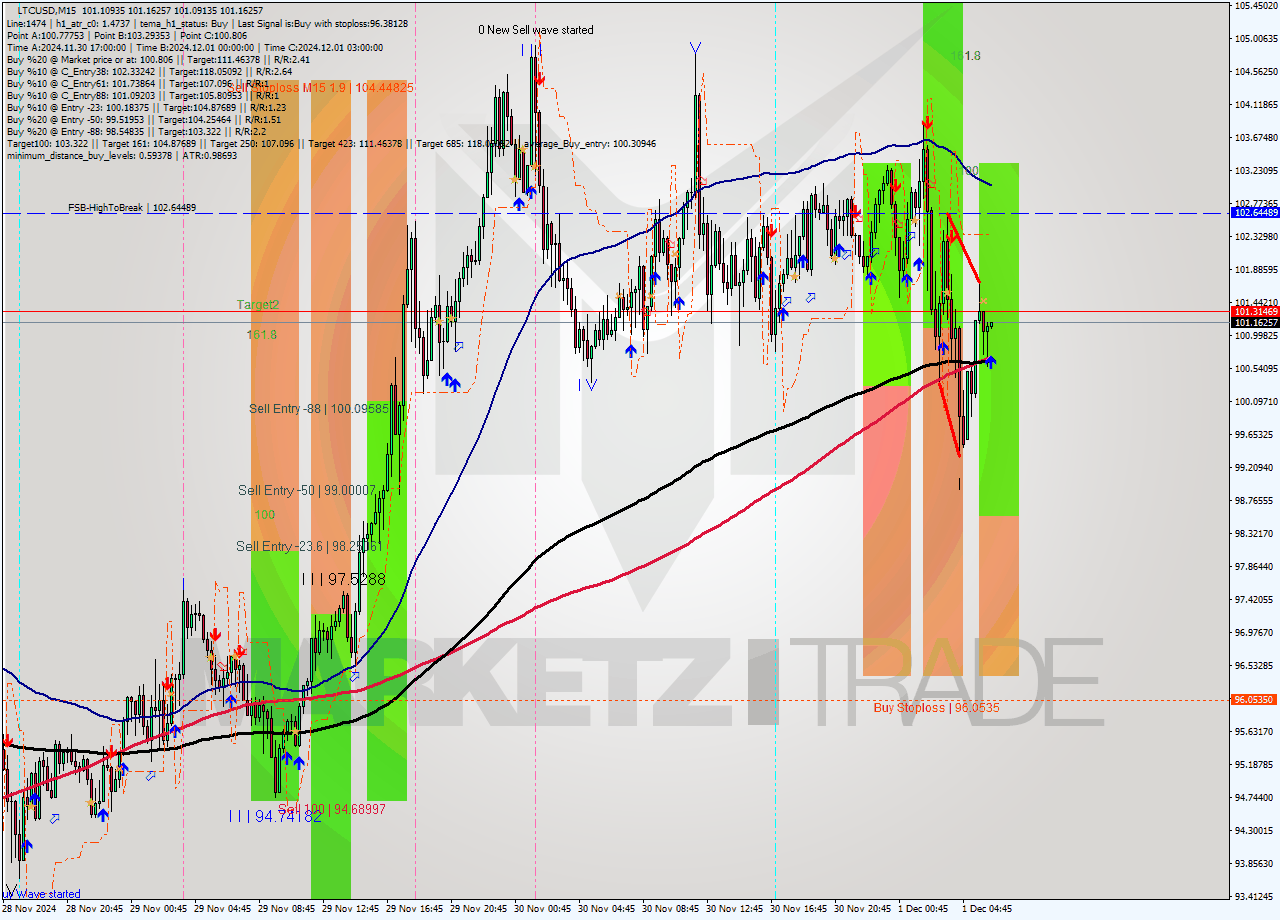Select the 'Buy Stoploss | 96.0535' label
The image size is (1280, 920).
936,708
